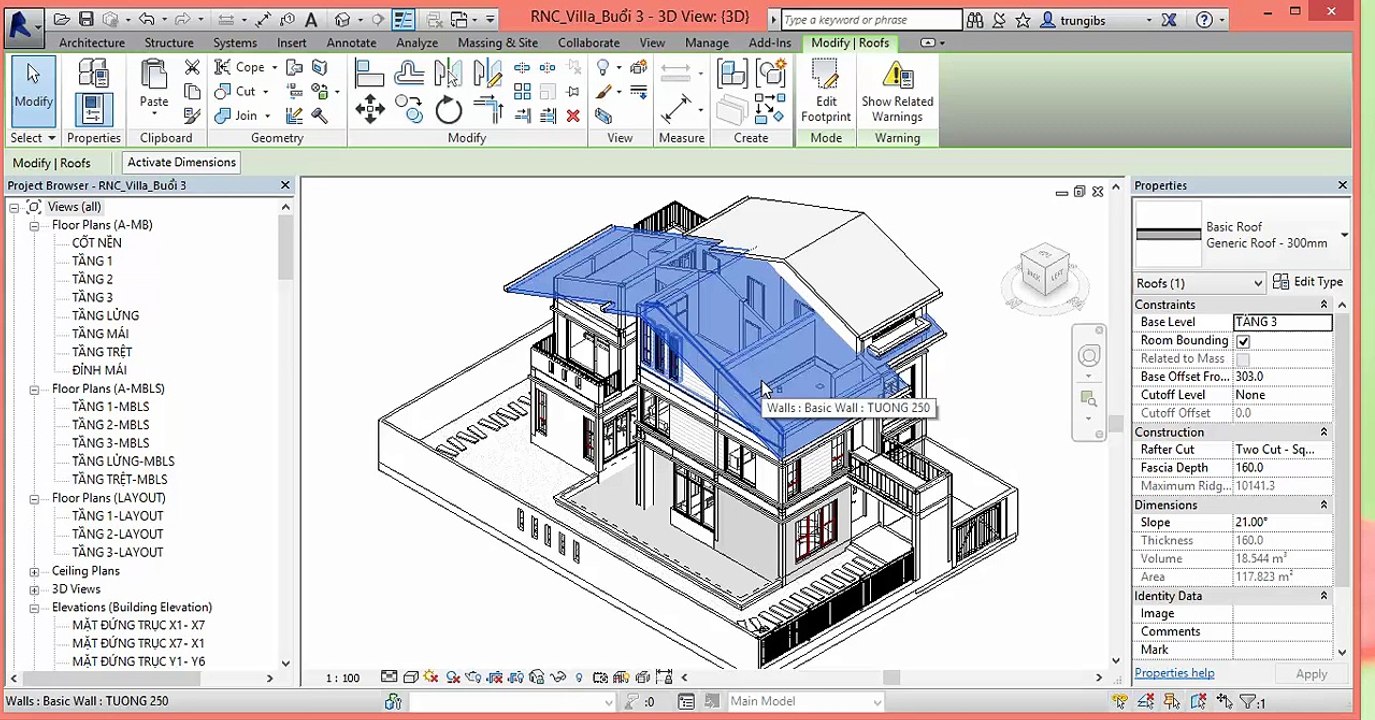Toggle the Properties palette button in ribbon
Screen dimensions: 1375x720
[x=93, y=109]
